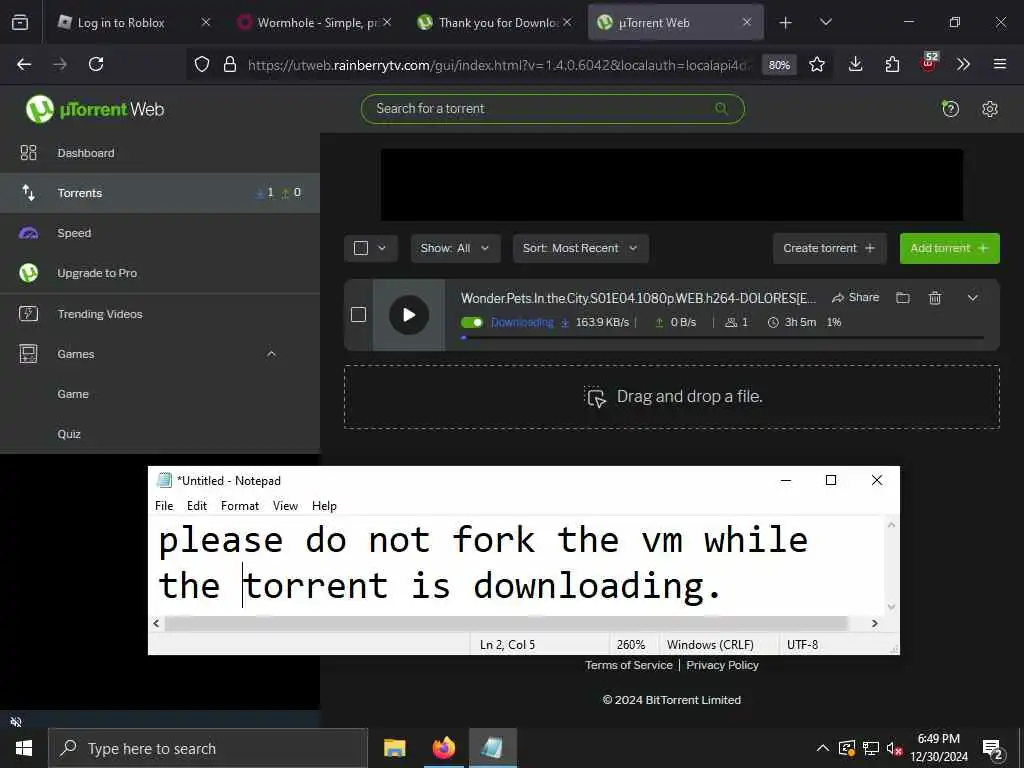This screenshot has width=1024, height=768.
Task: Click the Drag and drop a file area
Action: (x=671, y=396)
